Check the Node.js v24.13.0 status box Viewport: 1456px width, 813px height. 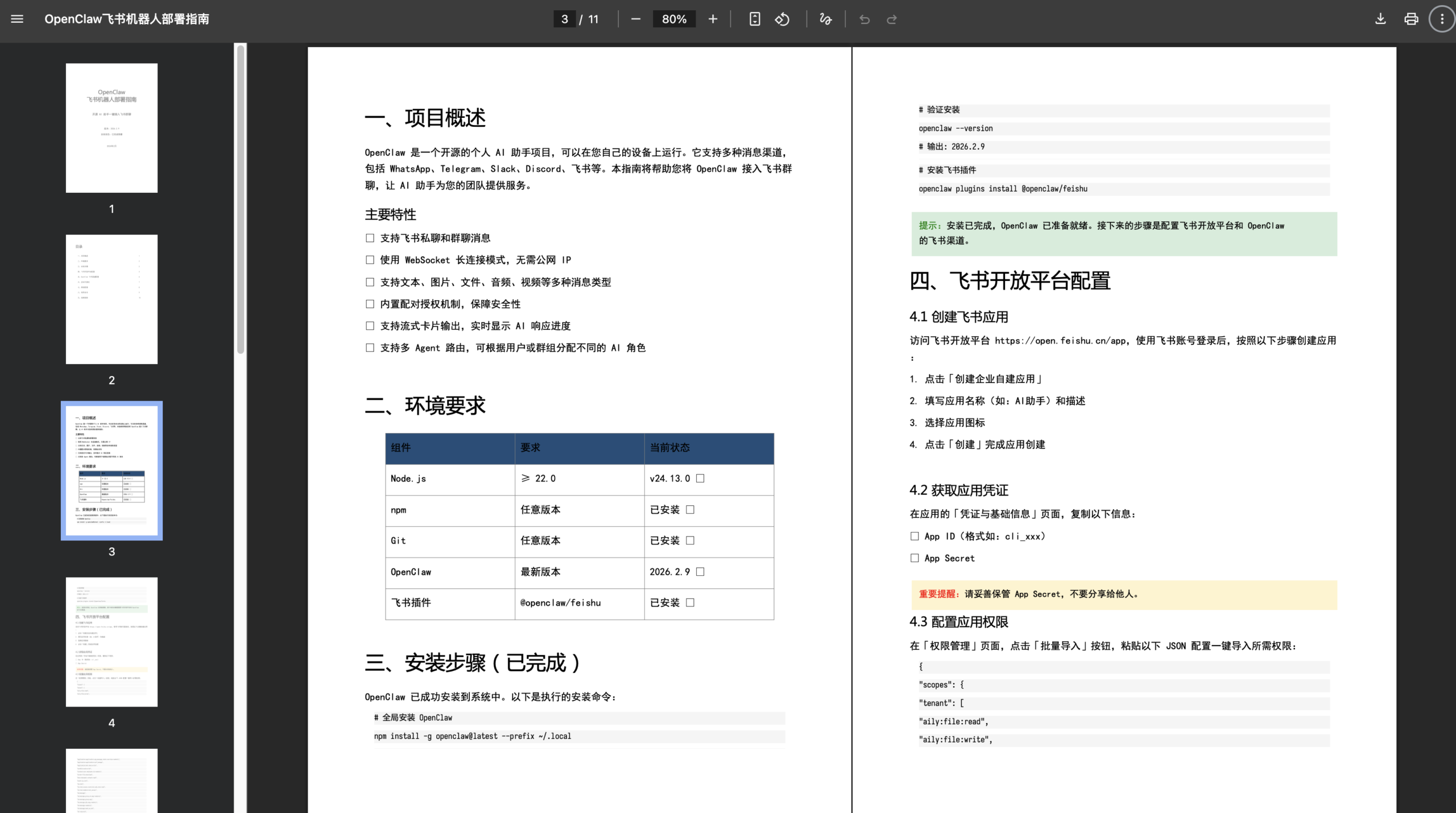(x=701, y=478)
